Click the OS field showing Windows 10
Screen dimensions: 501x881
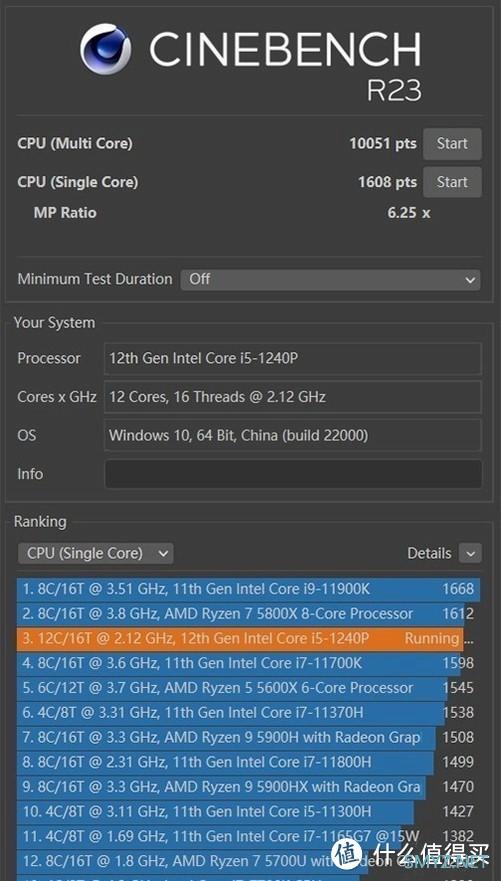point(293,435)
